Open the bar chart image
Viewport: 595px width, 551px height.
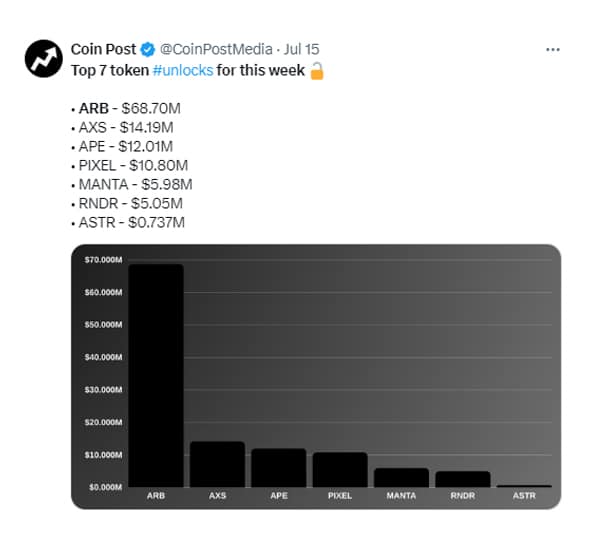point(316,376)
